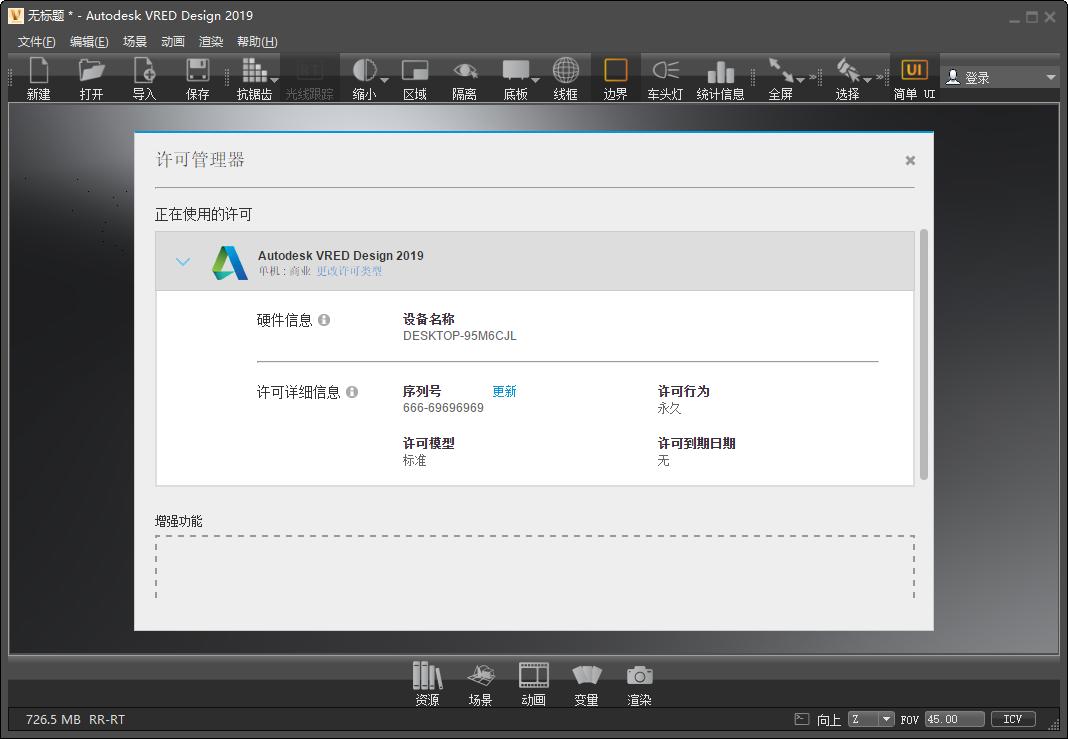Click the serial number 666-69696969
Image resolution: width=1068 pixels, height=739 pixels.
tap(443, 408)
